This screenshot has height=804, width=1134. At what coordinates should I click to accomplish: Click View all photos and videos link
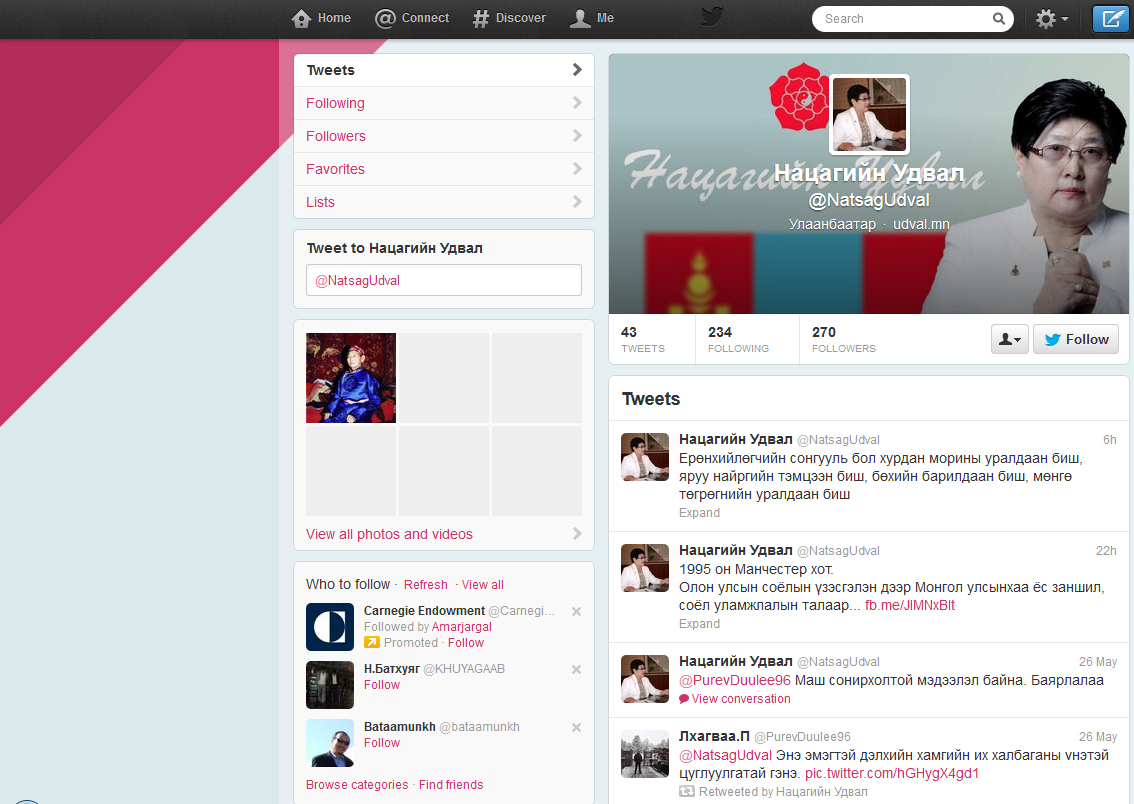[x=389, y=534]
